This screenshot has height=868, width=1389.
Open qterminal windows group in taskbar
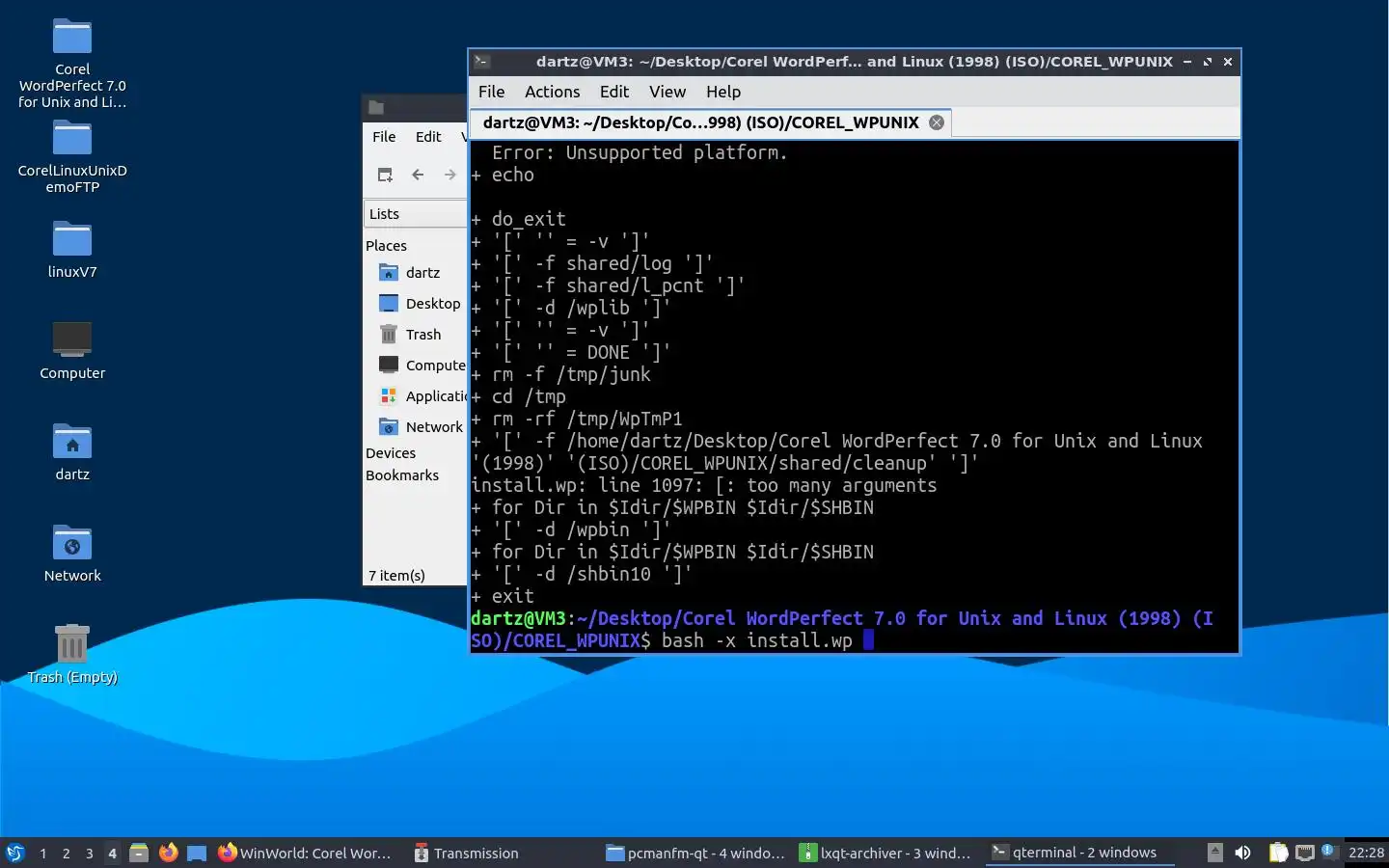pyautogui.click(x=1078, y=853)
